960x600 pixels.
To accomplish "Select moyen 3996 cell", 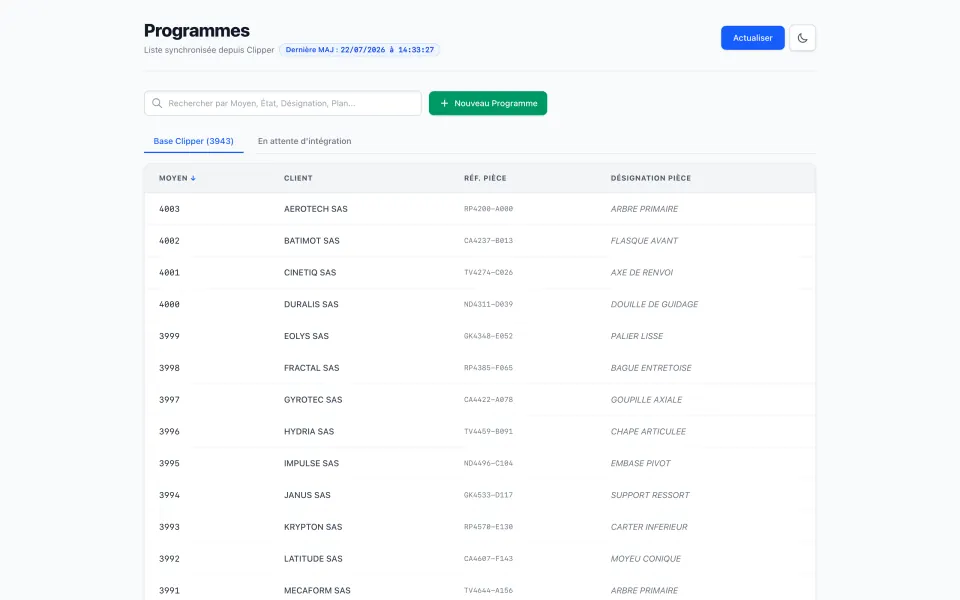I will coord(170,432).
